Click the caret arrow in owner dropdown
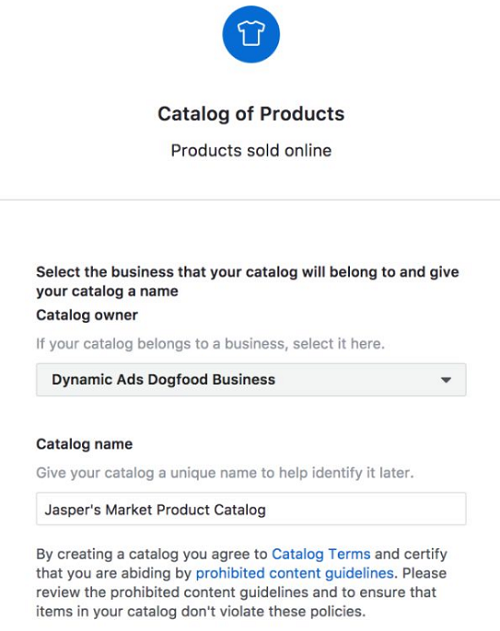Image resolution: width=500 pixels, height=631 pixels. (x=446, y=380)
